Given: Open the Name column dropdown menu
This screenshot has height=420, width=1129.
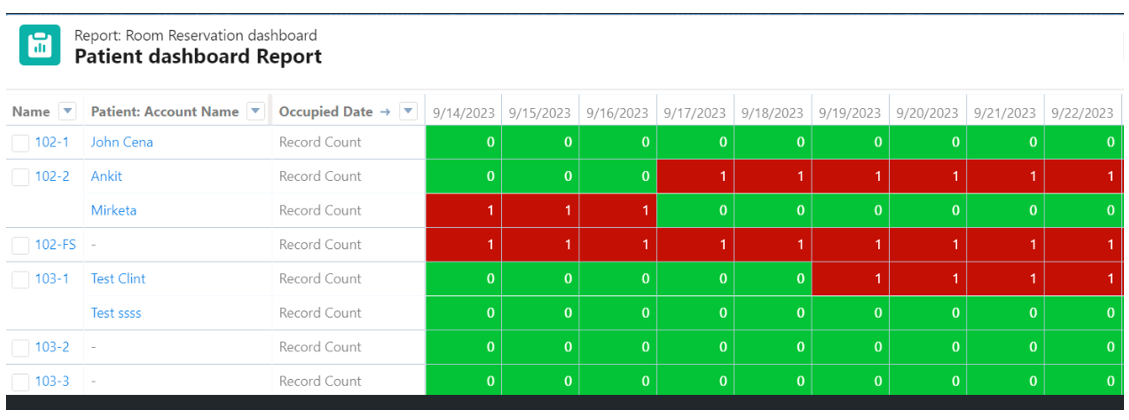Looking at the screenshot, I should [x=67, y=111].
